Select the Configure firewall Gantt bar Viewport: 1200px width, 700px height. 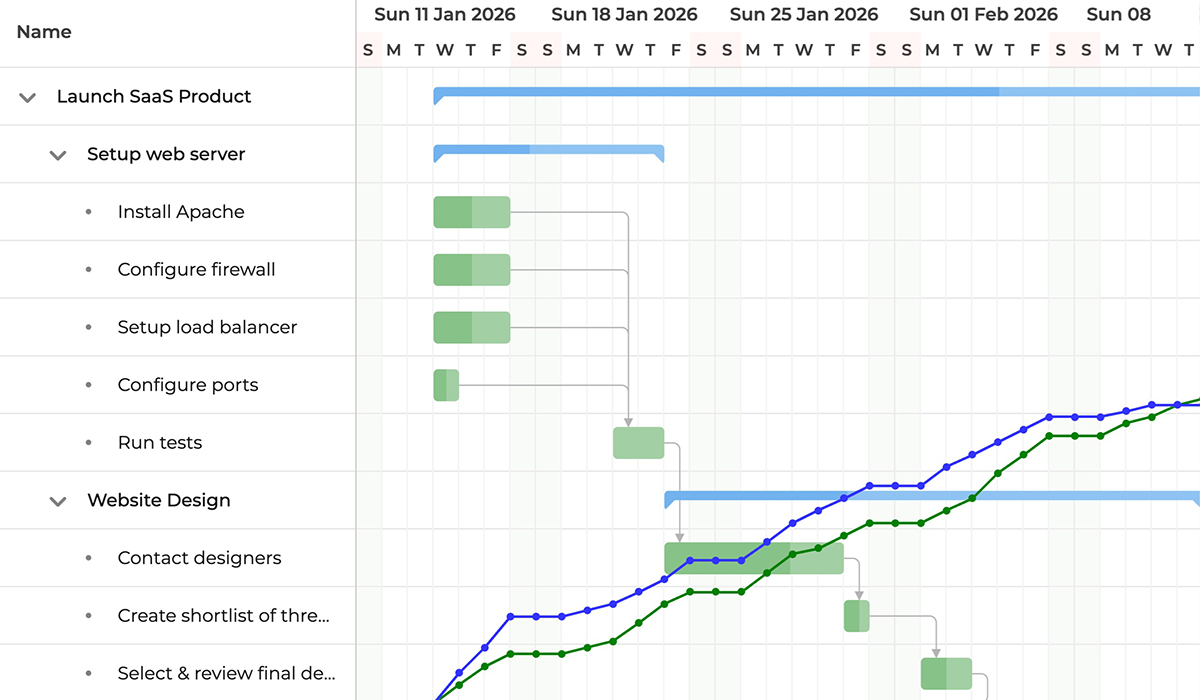471,270
